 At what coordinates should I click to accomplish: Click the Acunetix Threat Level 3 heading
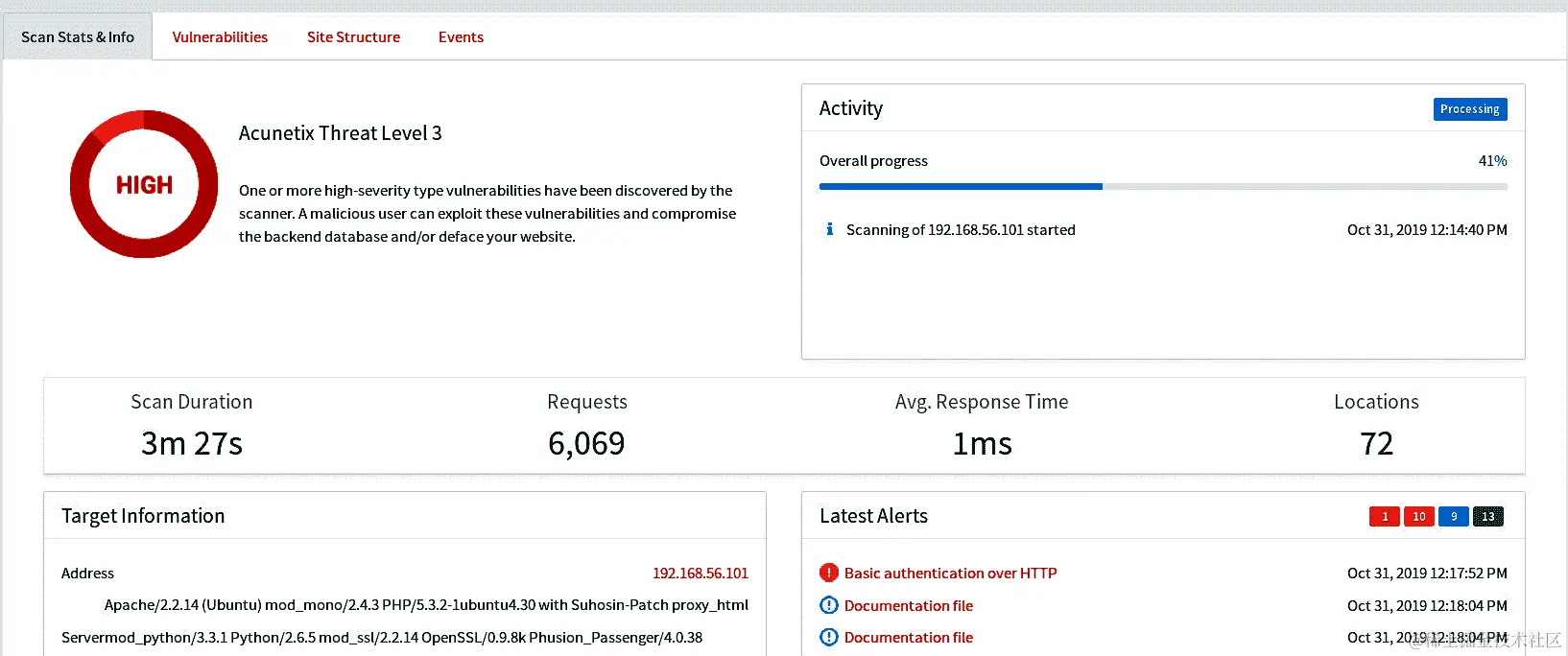(341, 133)
